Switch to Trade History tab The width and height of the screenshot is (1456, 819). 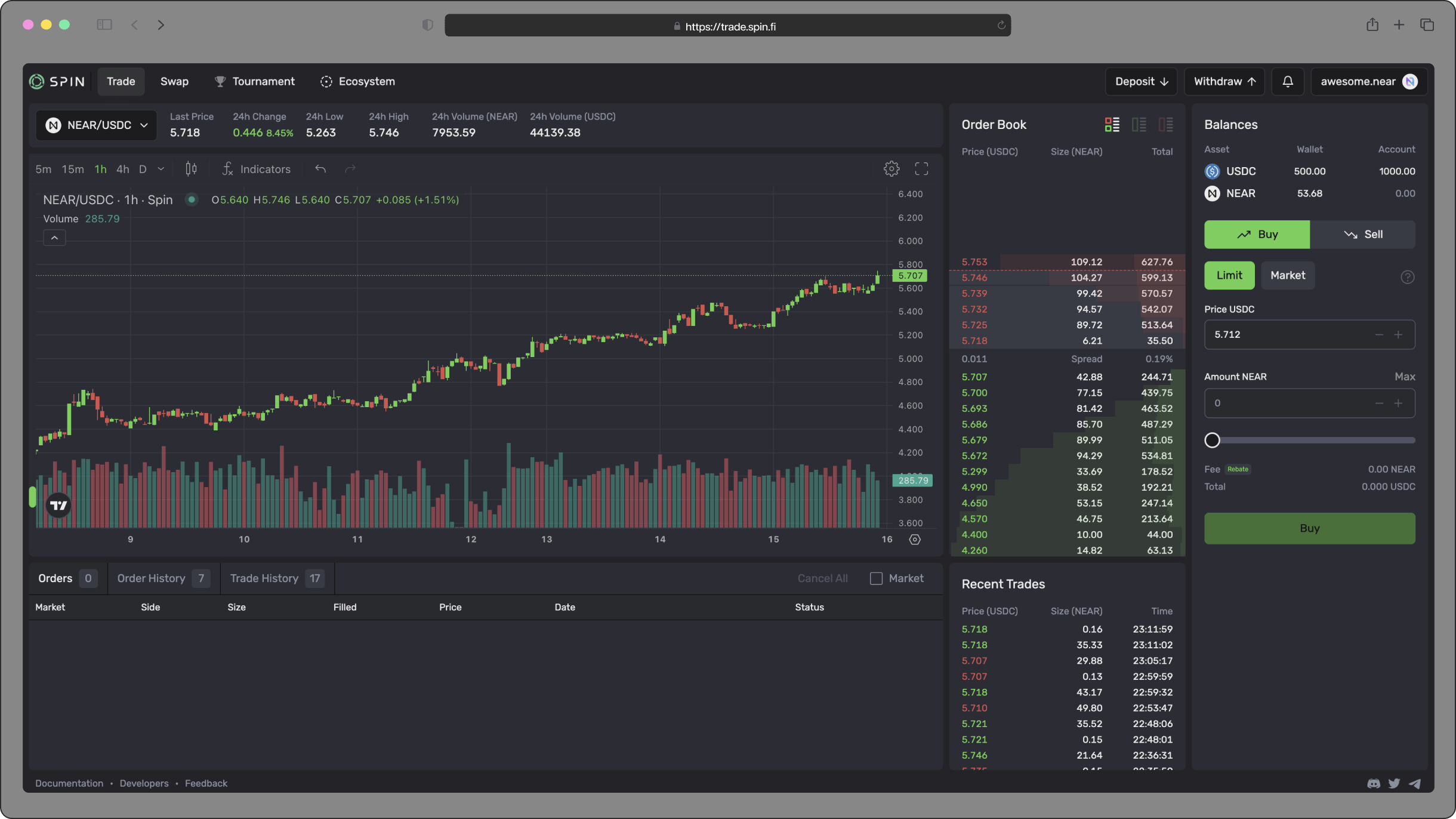277,578
